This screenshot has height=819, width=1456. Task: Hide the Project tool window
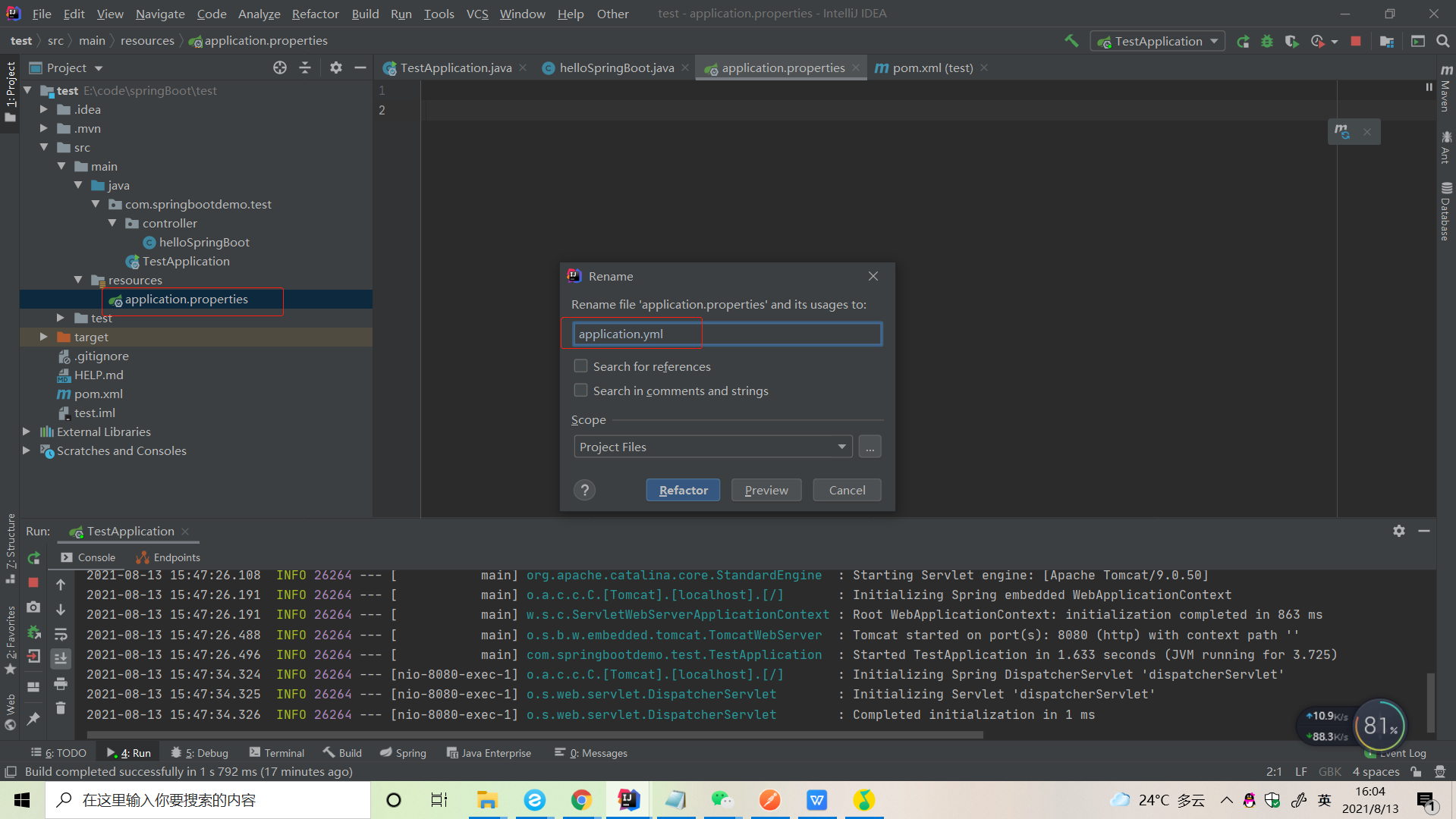tap(360, 67)
